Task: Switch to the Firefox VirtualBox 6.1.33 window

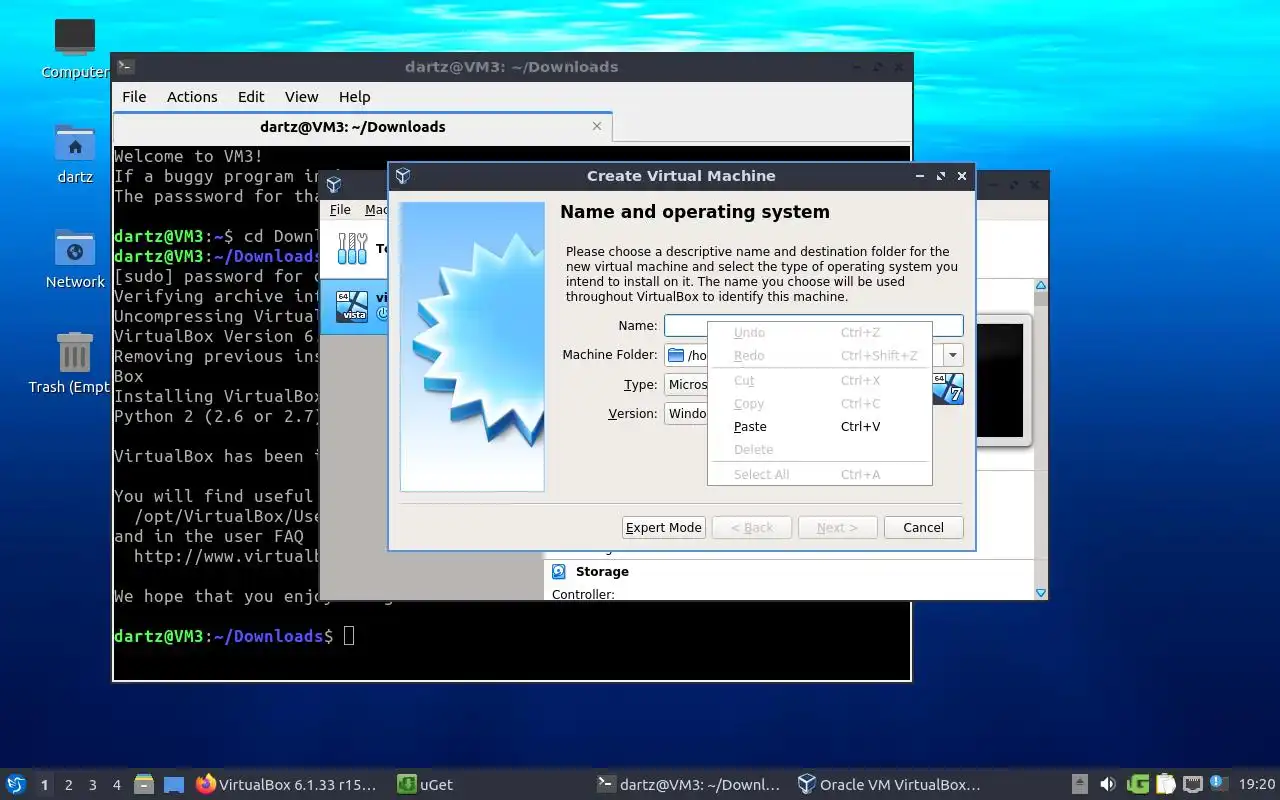Action: click(288, 785)
